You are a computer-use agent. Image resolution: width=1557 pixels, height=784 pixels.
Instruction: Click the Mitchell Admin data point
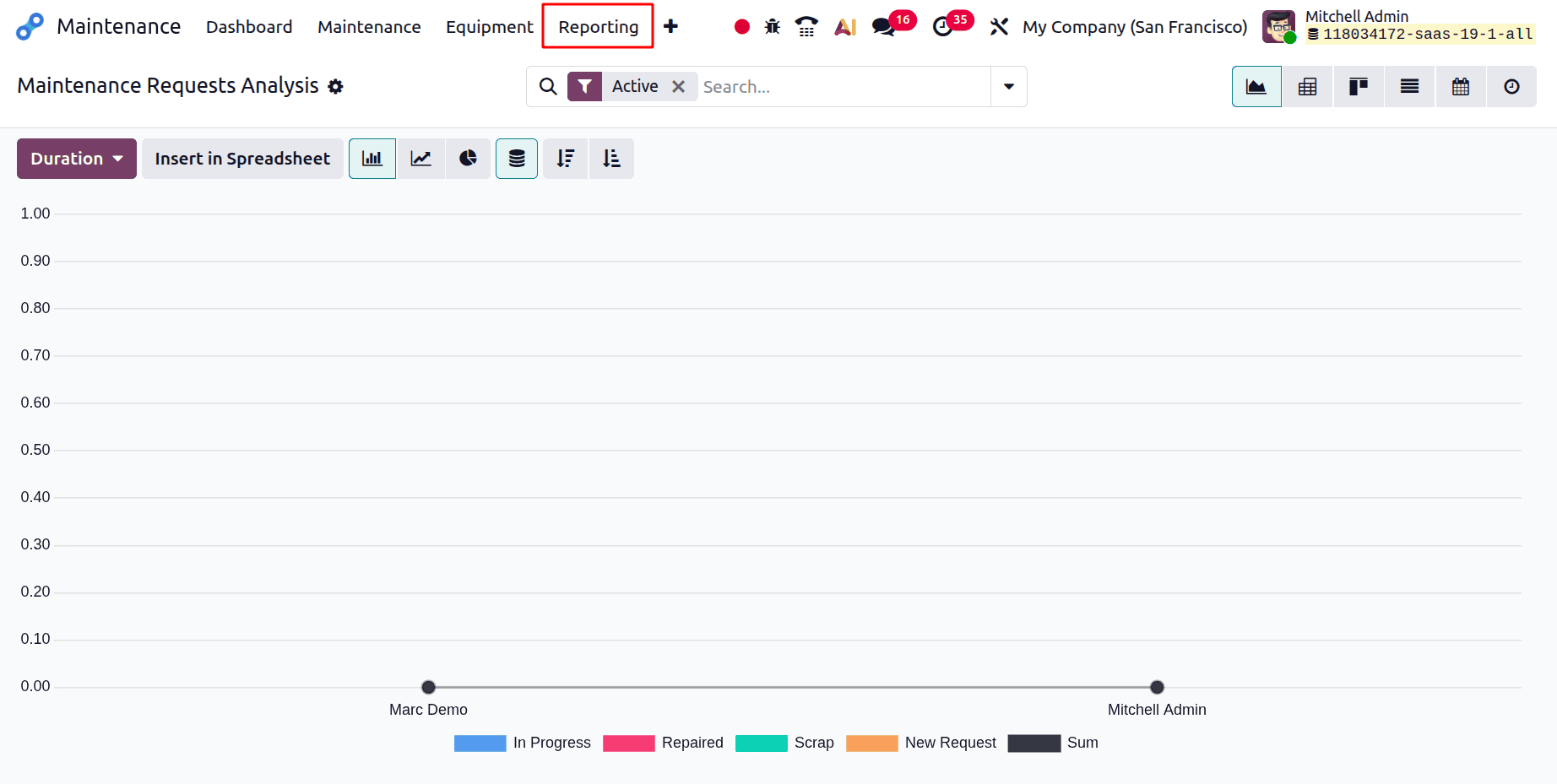click(x=1158, y=687)
